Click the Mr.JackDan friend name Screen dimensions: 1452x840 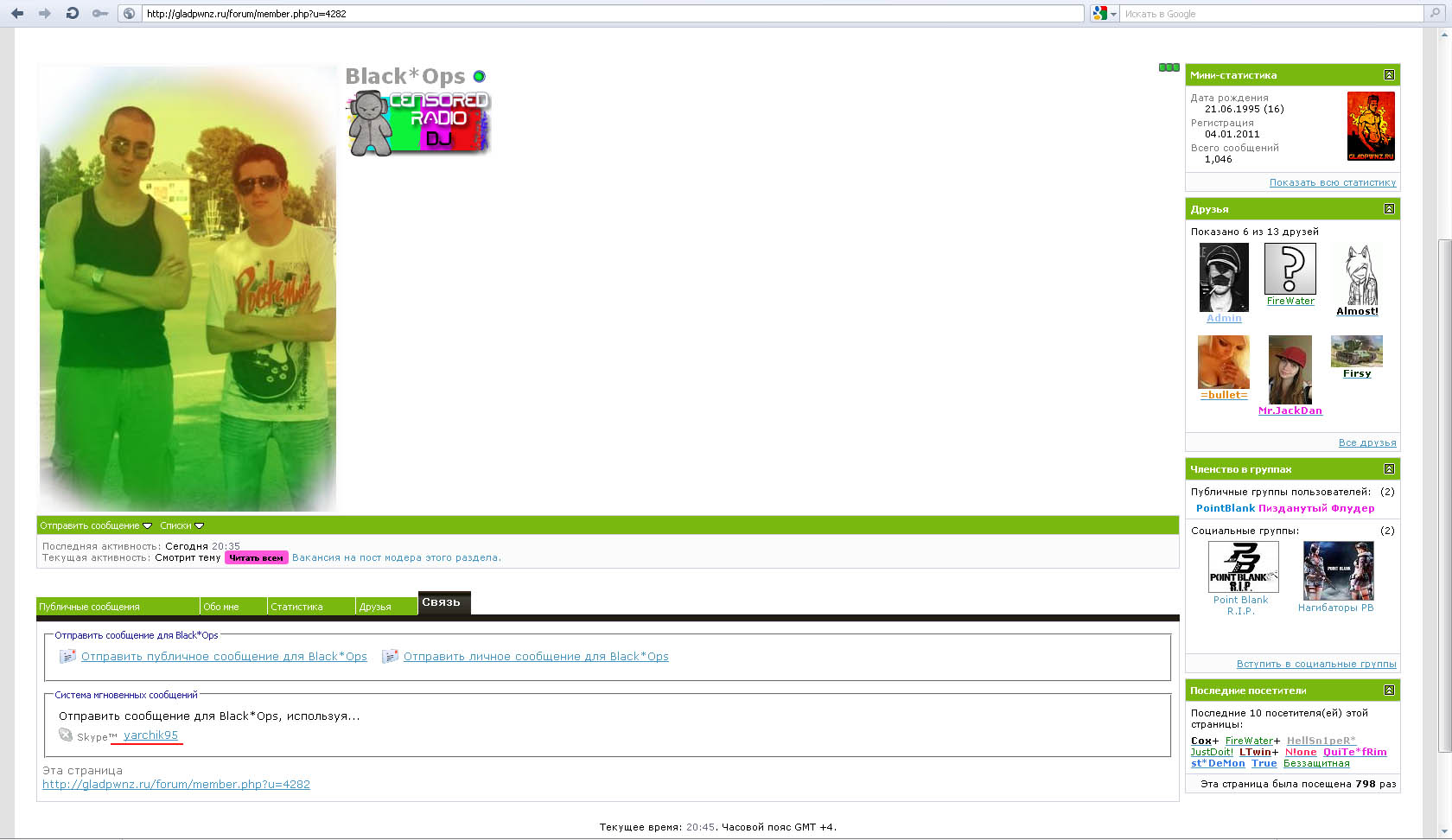click(x=1290, y=410)
